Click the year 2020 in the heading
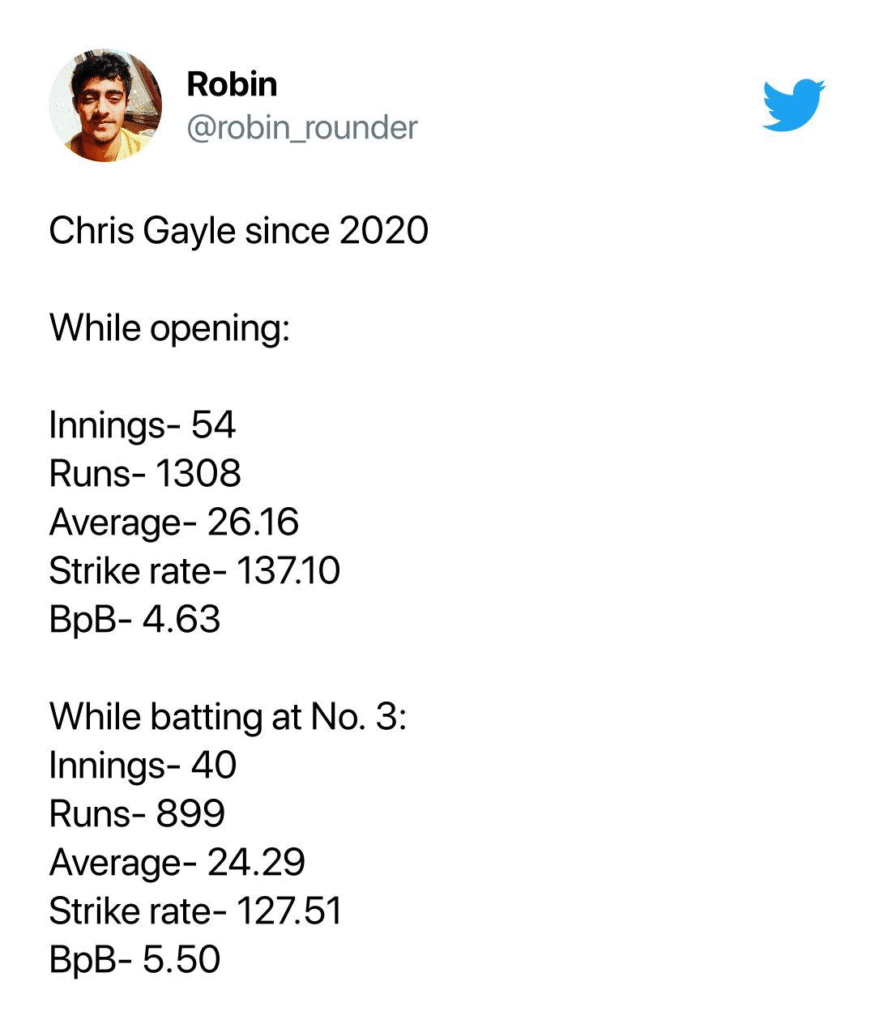 pyautogui.click(x=383, y=231)
